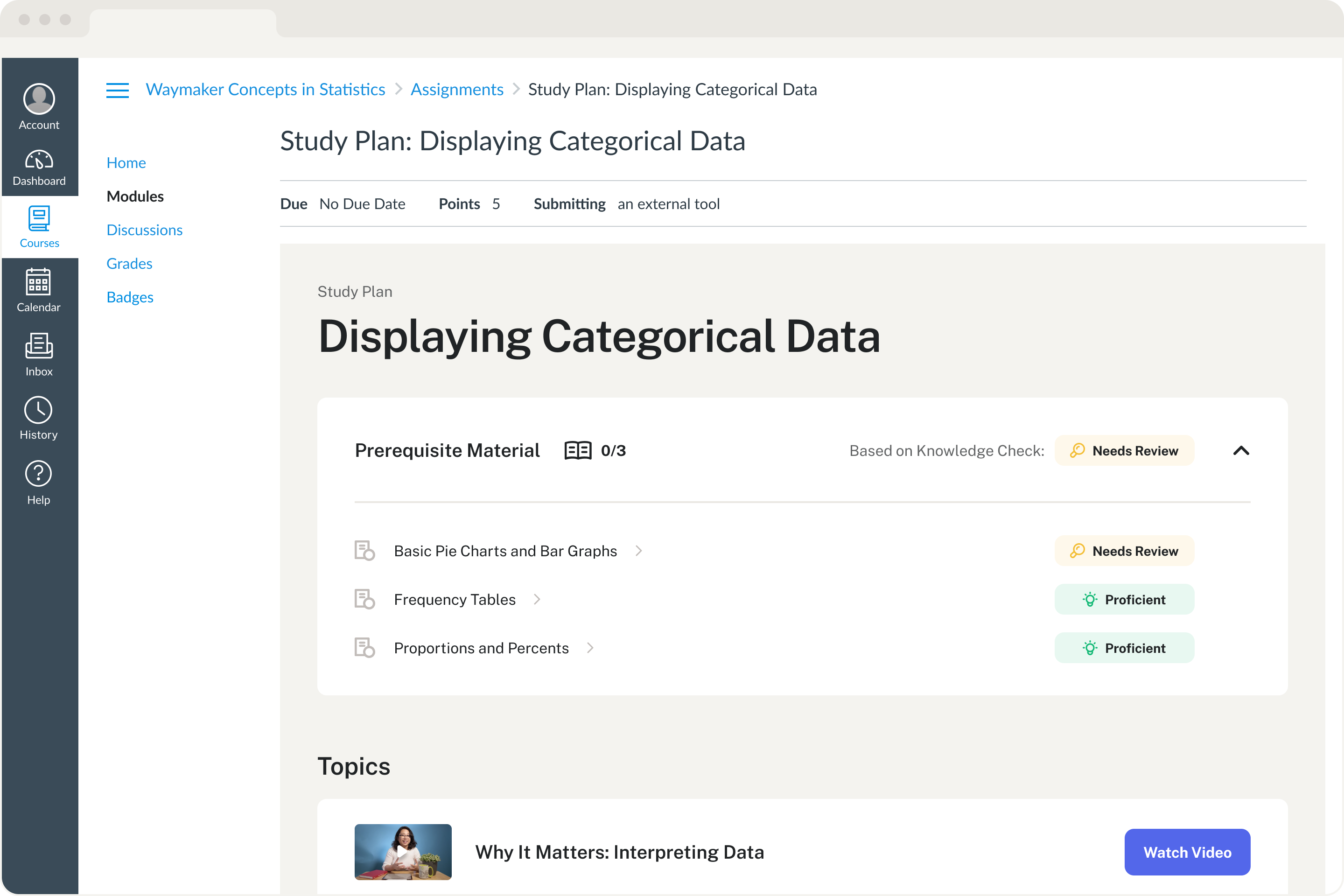The height and width of the screenshot is (896, 1344).
Task: Click the Why It Matters: Interpreting Data title
Action: (619, 852)
